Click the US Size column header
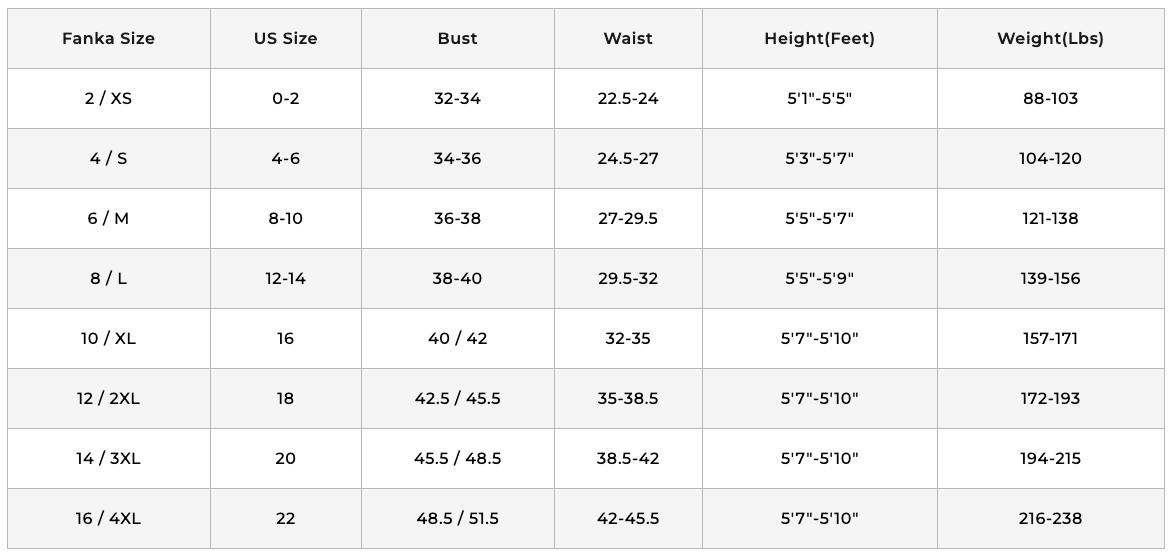The width and height of the screenshot is (1172, 556). pos(285,38)
